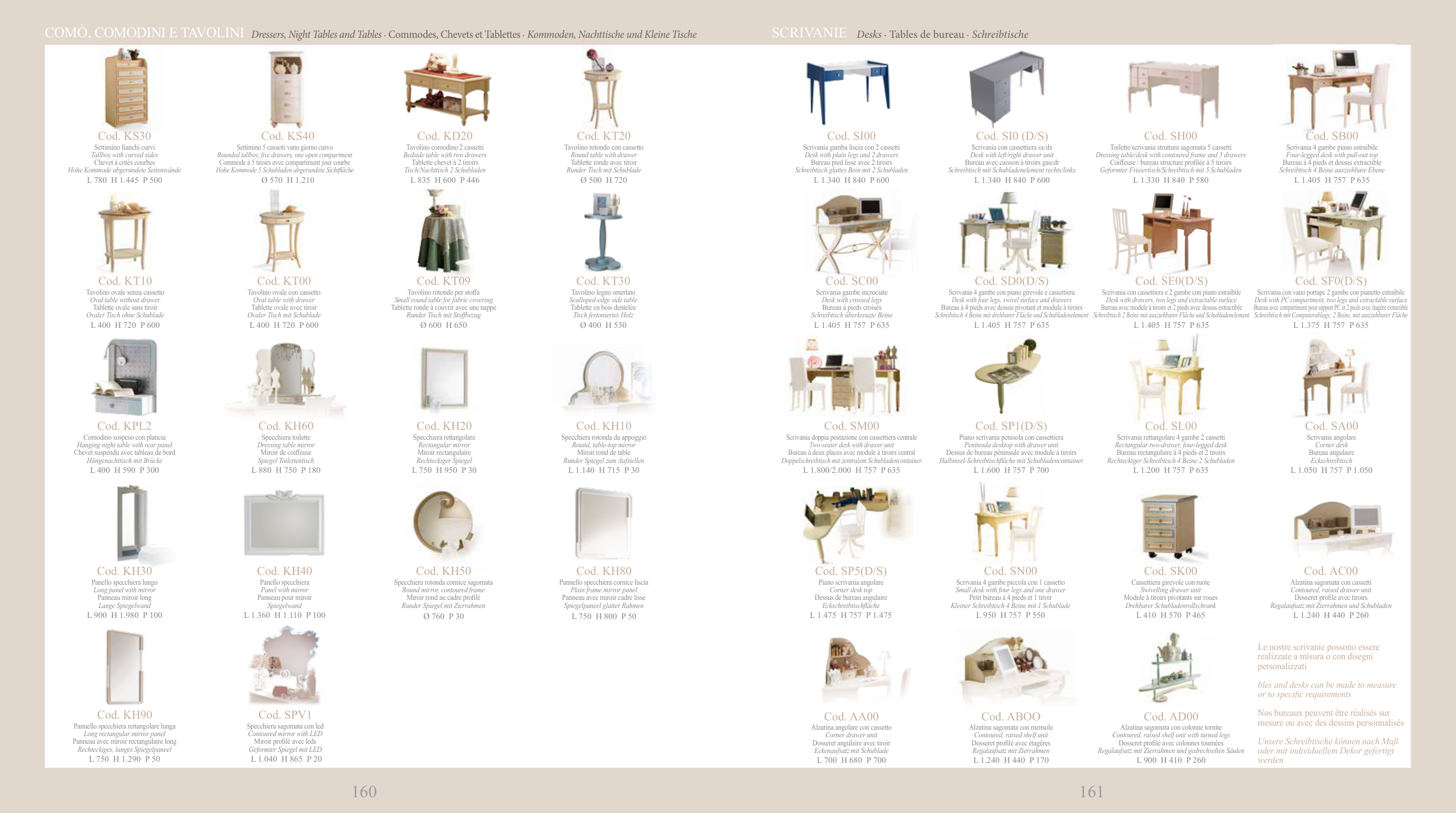Click the Cod. KT20 product code

pyautogui.click(x=603, y=136)
